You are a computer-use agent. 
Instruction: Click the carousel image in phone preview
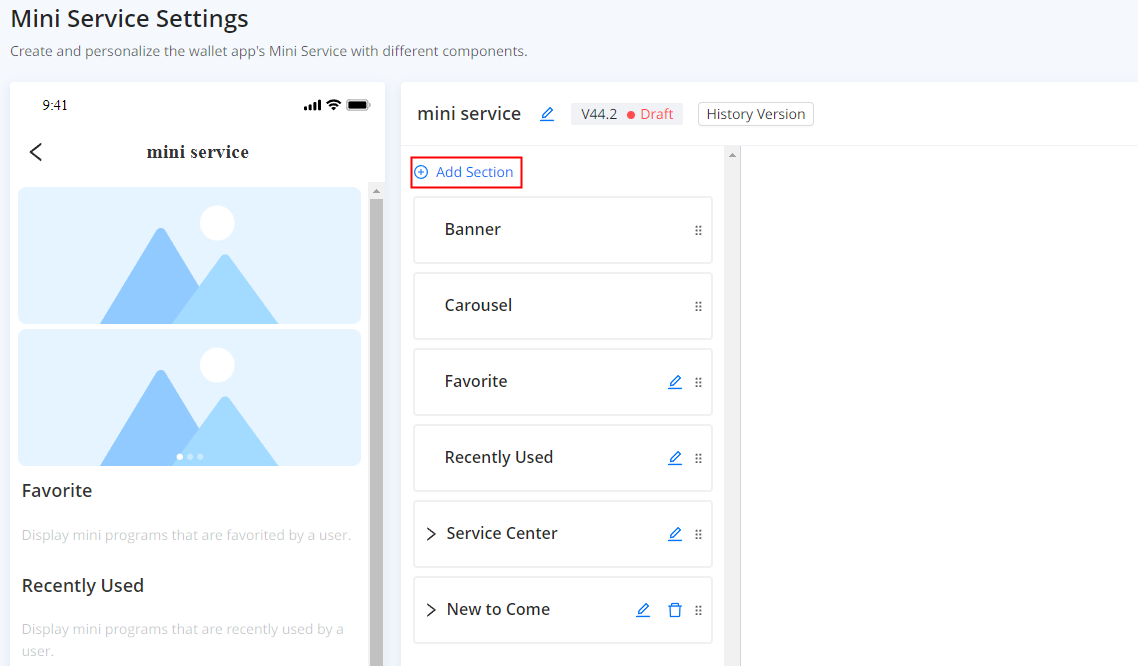[x=189, y=397]
